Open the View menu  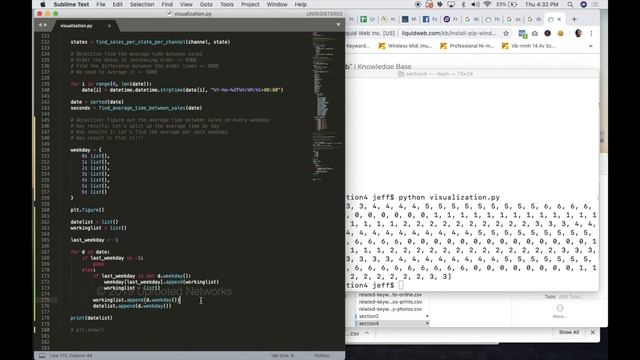[186, 4]
